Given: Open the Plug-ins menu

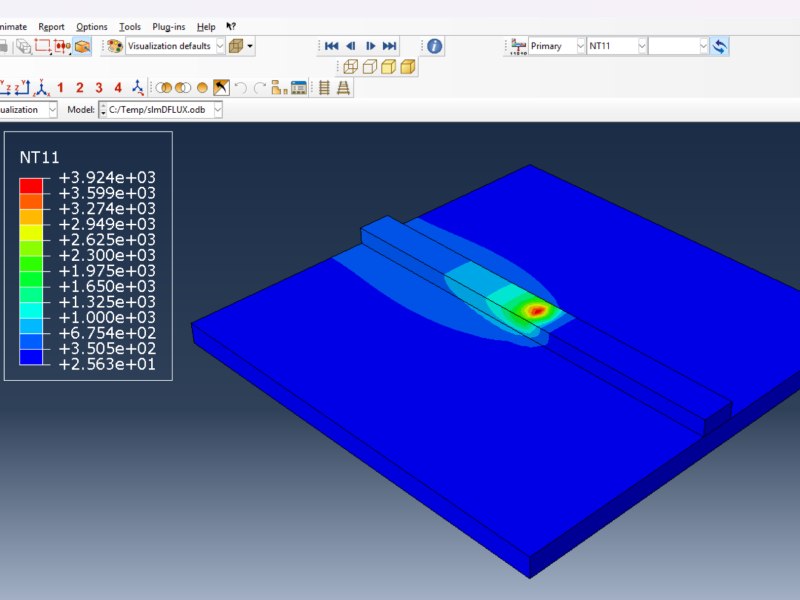Looking at the screenshot, I should point(168,27).
